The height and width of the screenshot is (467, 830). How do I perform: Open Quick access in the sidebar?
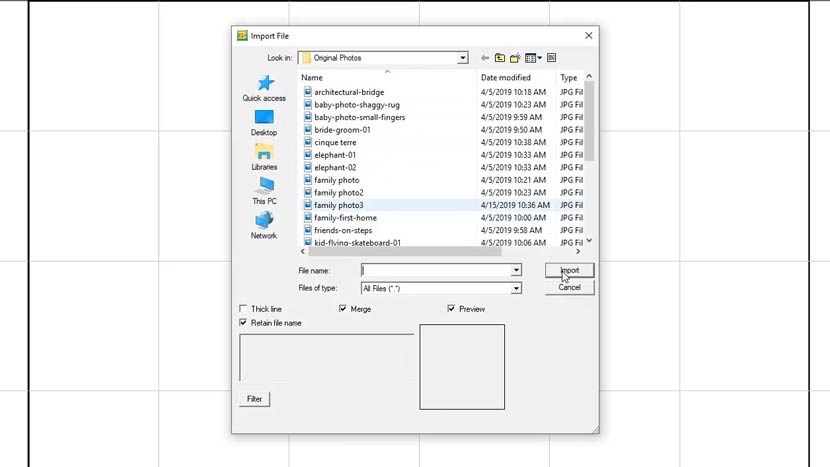(x=264, y=88)
